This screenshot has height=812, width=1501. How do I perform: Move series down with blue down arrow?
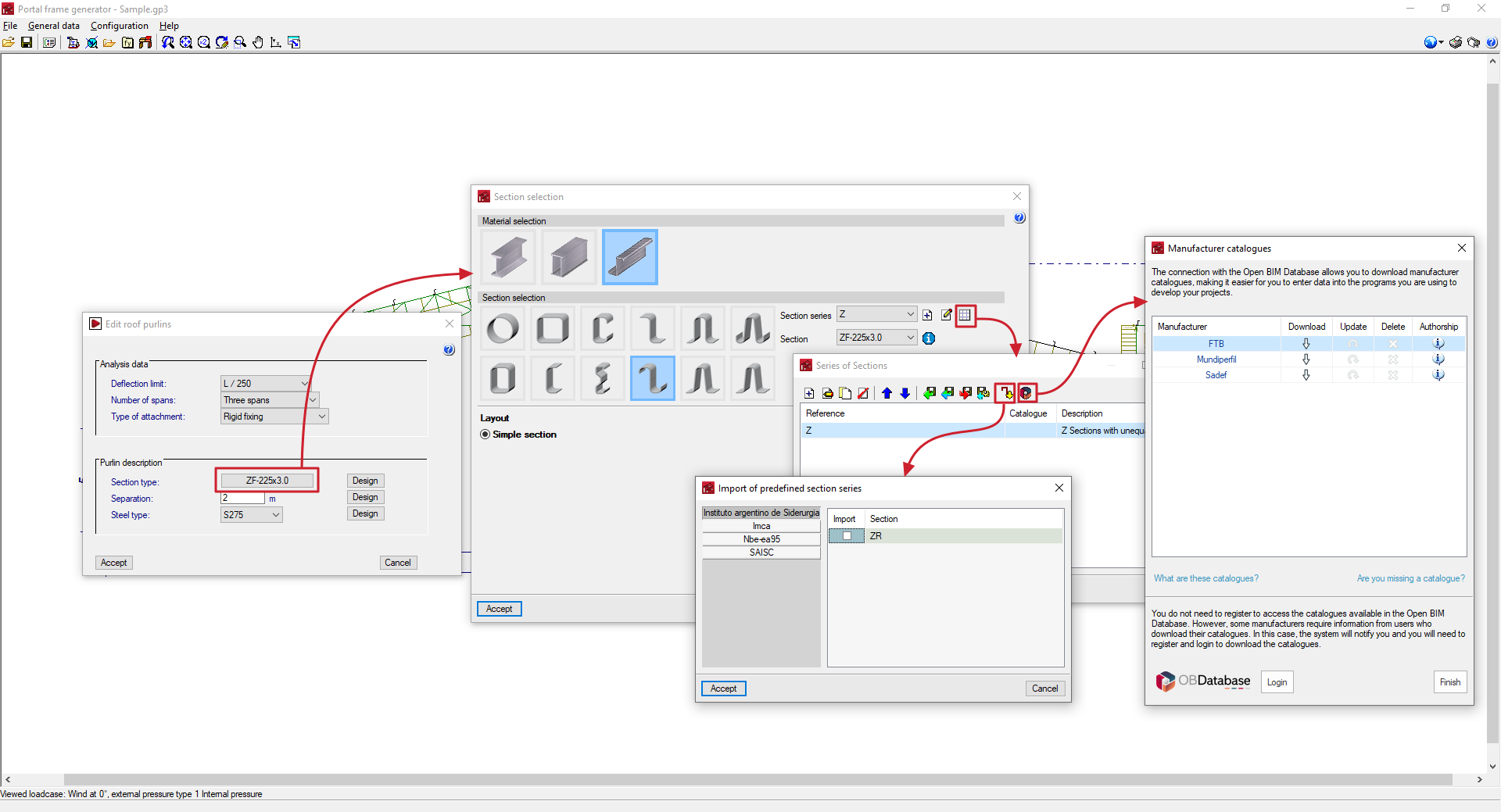(x=905, y=393)
